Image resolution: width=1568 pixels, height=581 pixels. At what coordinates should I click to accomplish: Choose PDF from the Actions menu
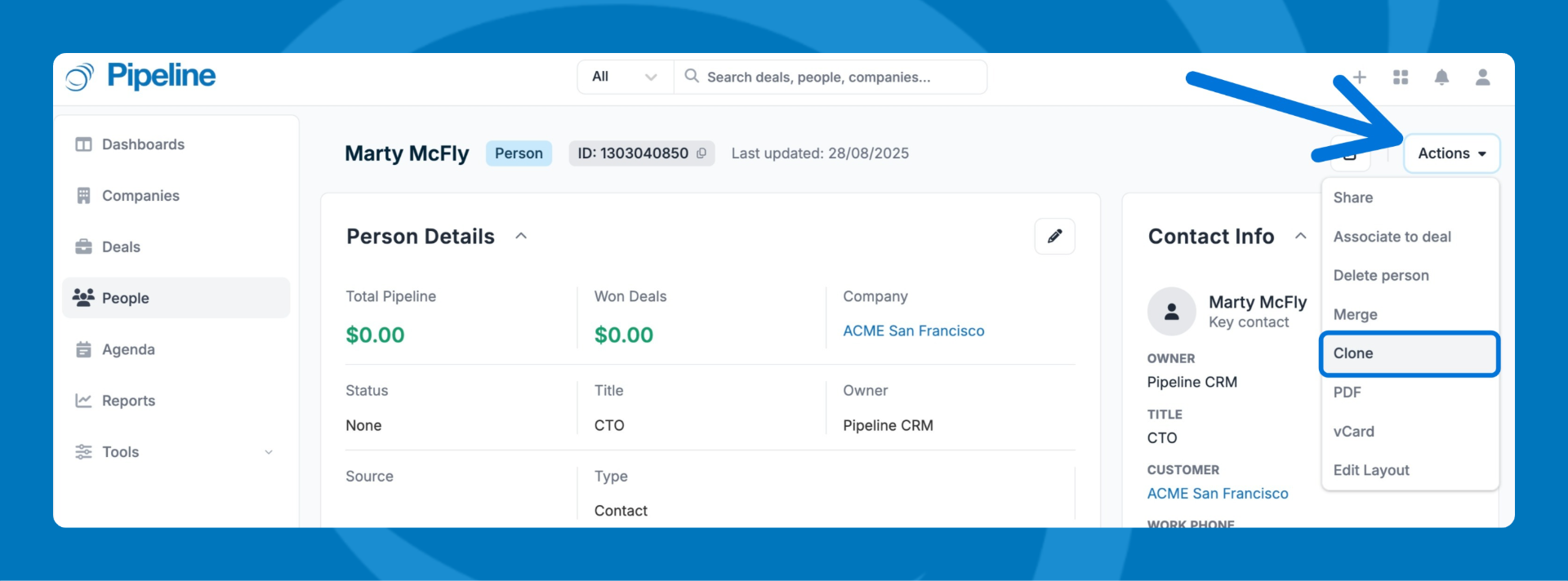(1410, 393)
